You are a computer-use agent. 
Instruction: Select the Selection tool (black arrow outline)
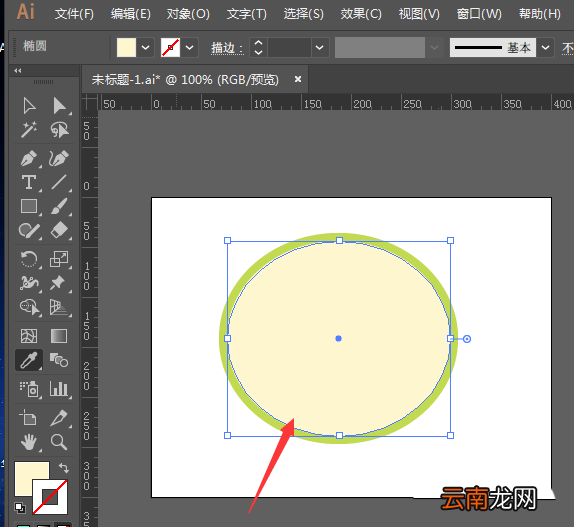(x=29, y=106)
